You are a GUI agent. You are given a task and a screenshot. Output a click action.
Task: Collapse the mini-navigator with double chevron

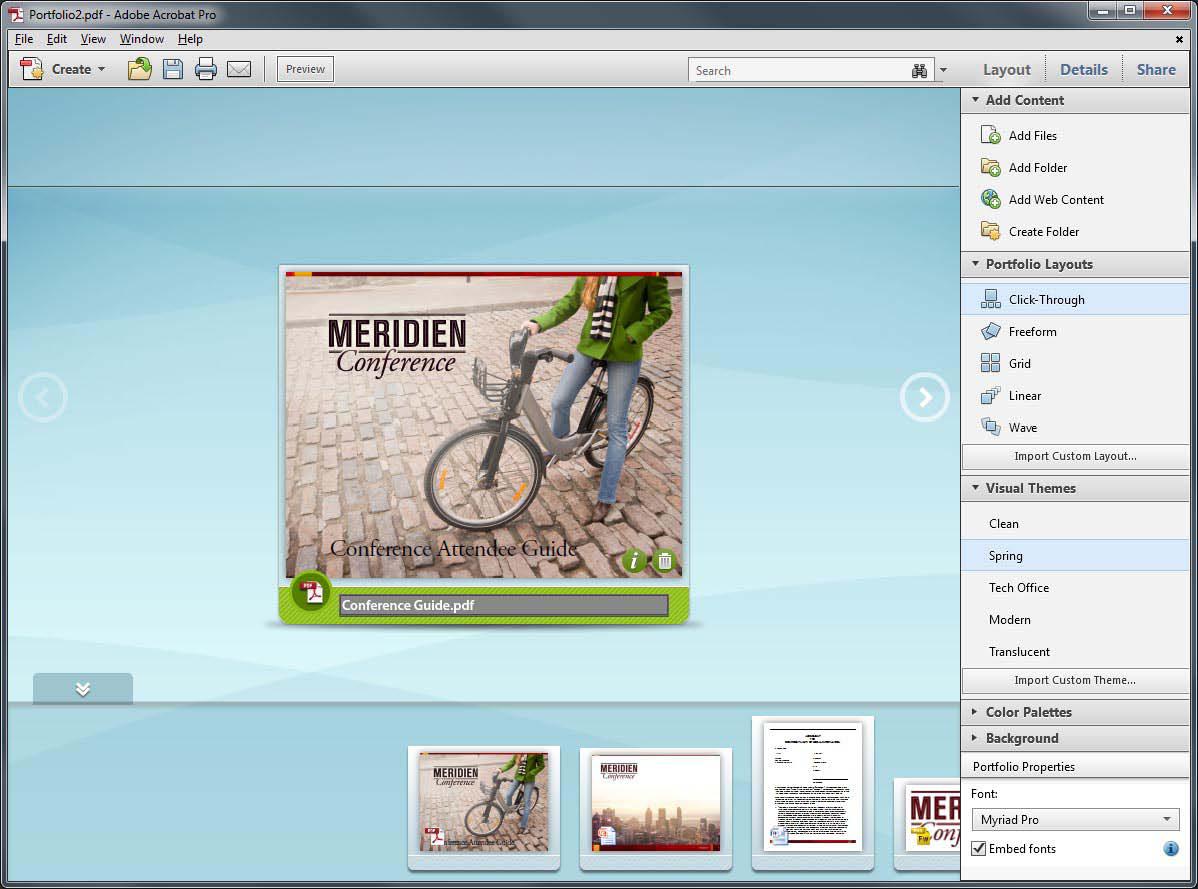83,689
